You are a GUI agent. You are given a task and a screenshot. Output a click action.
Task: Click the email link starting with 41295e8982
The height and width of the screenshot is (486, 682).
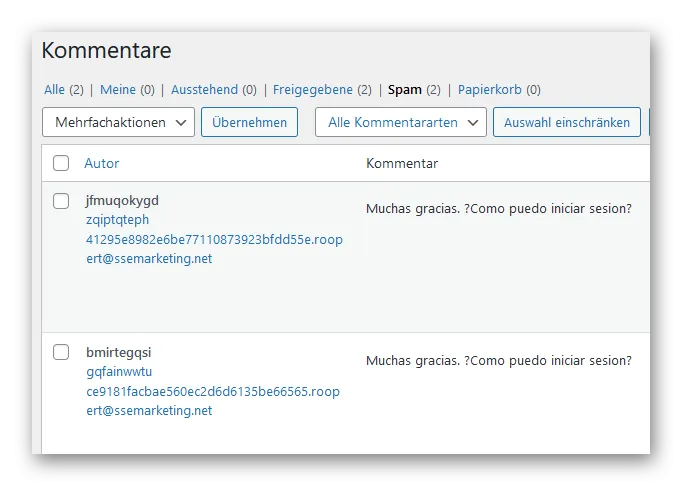click(x=214, y=249)
